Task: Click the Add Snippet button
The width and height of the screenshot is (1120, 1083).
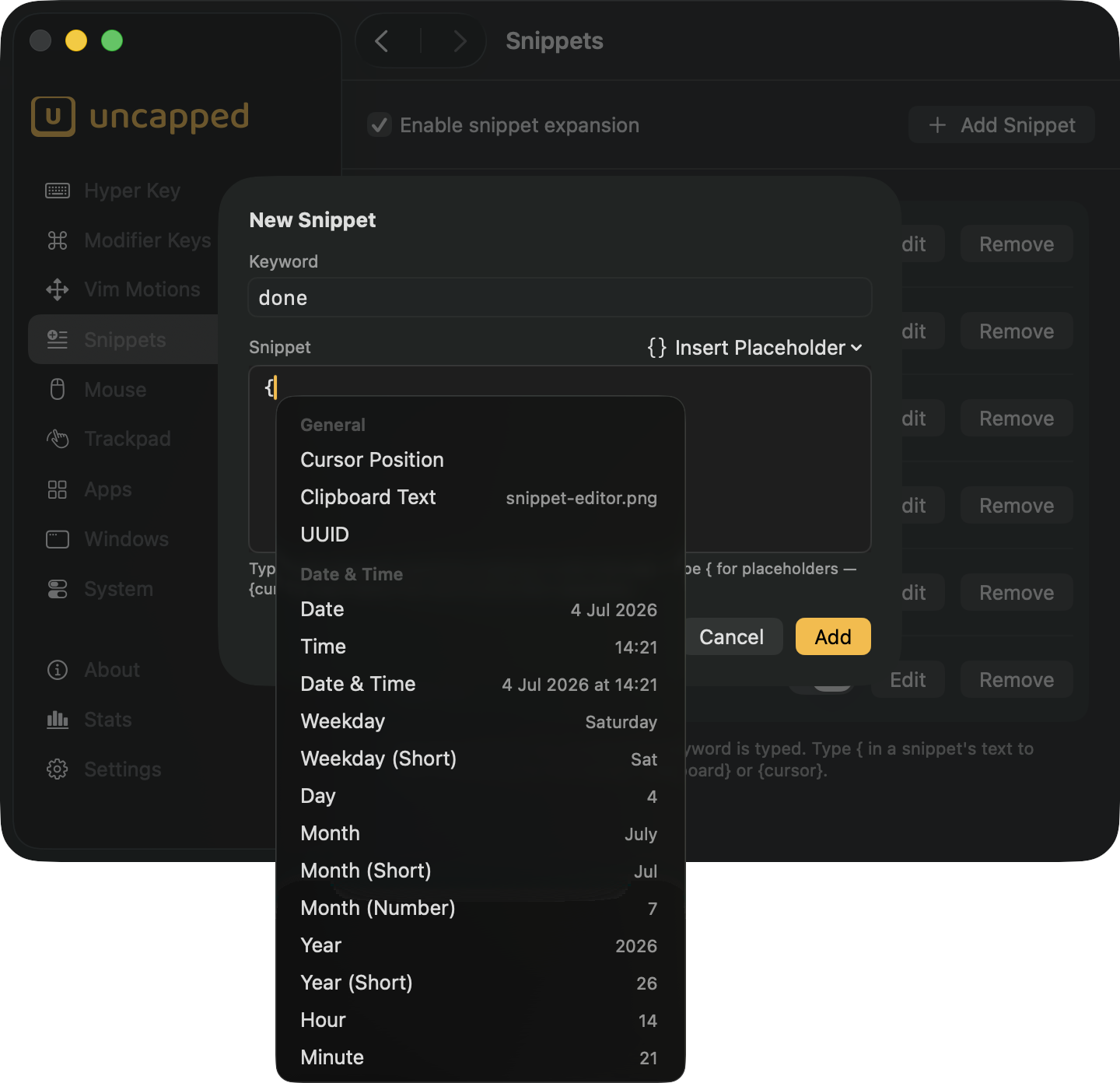Action: [x=1002, y=124]
